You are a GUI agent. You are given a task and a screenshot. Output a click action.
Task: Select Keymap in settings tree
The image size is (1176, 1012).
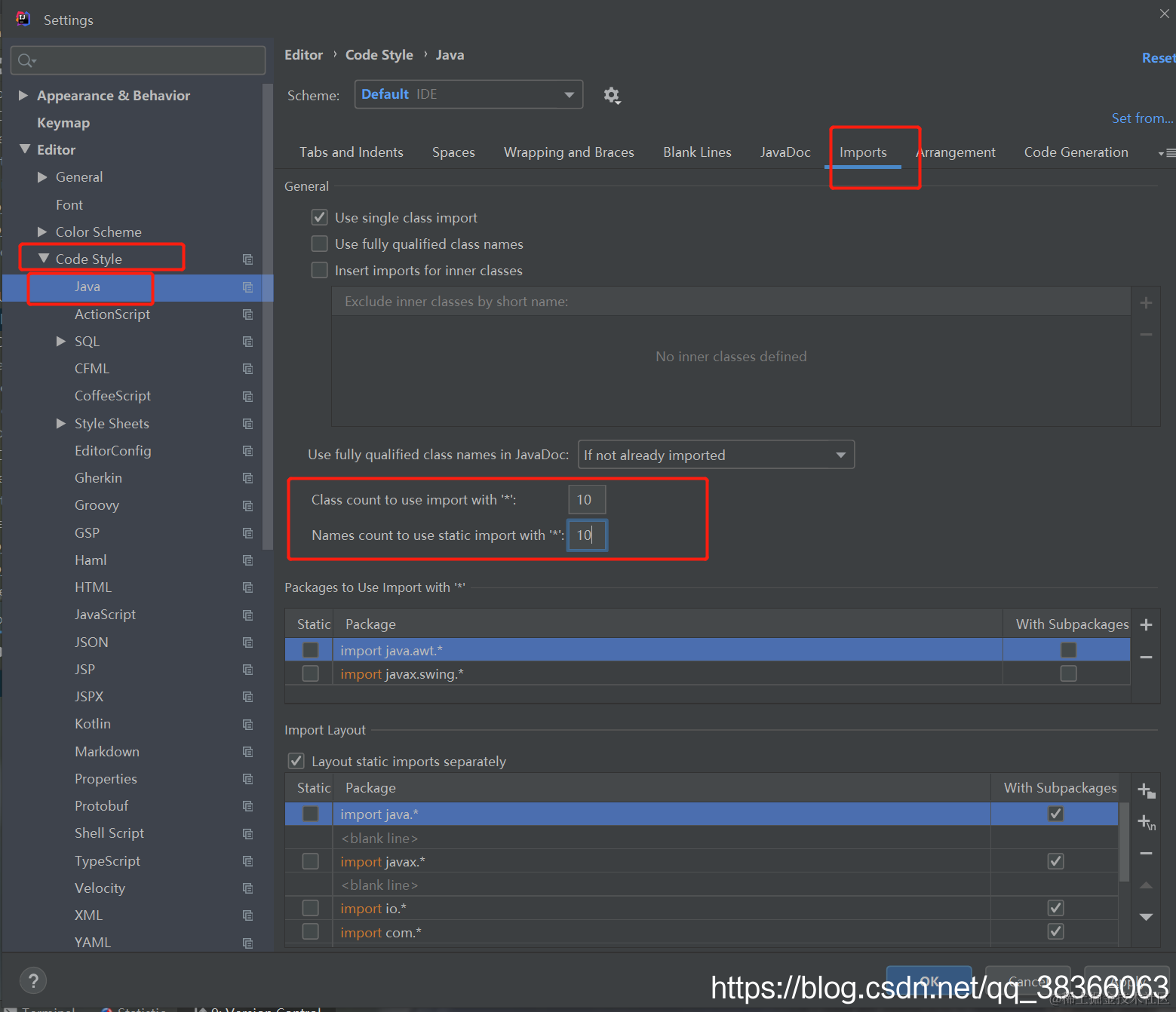tap(63, 123)
